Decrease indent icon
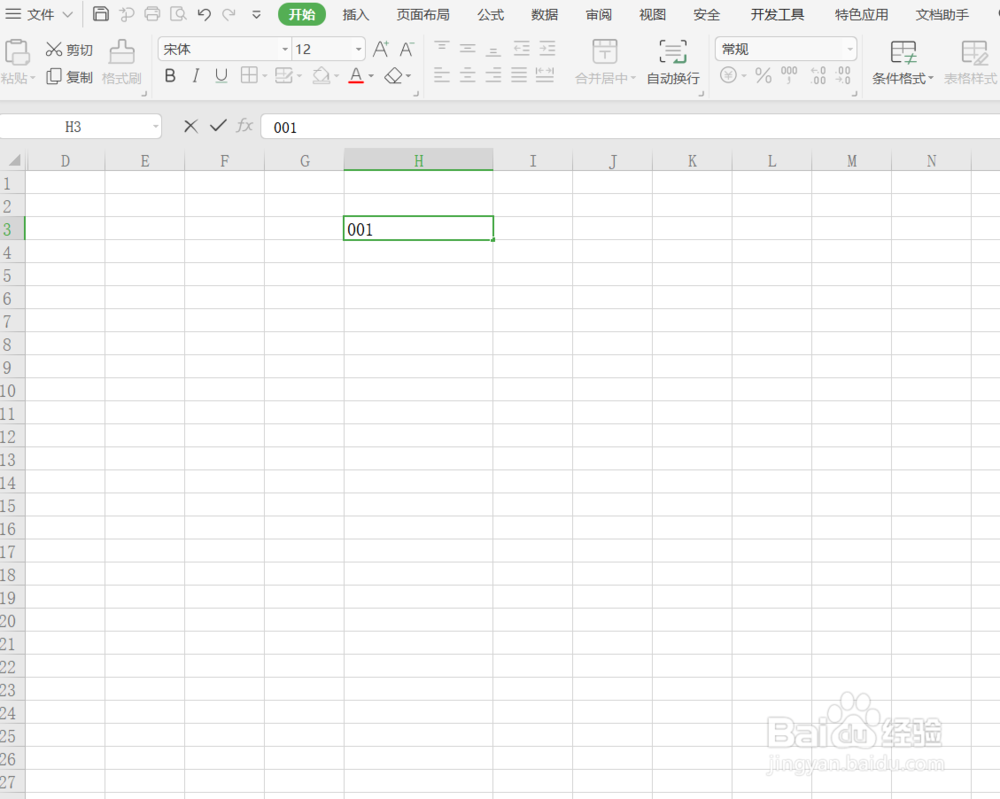 521,48
